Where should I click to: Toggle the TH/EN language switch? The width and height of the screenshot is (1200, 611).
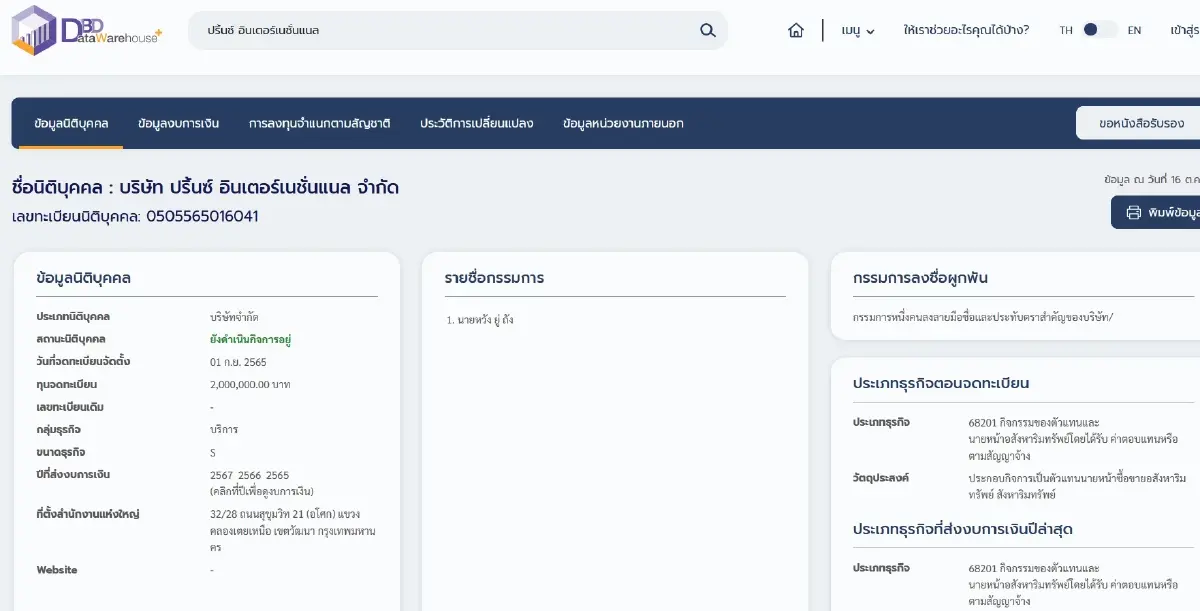(x=1100, y=30)
